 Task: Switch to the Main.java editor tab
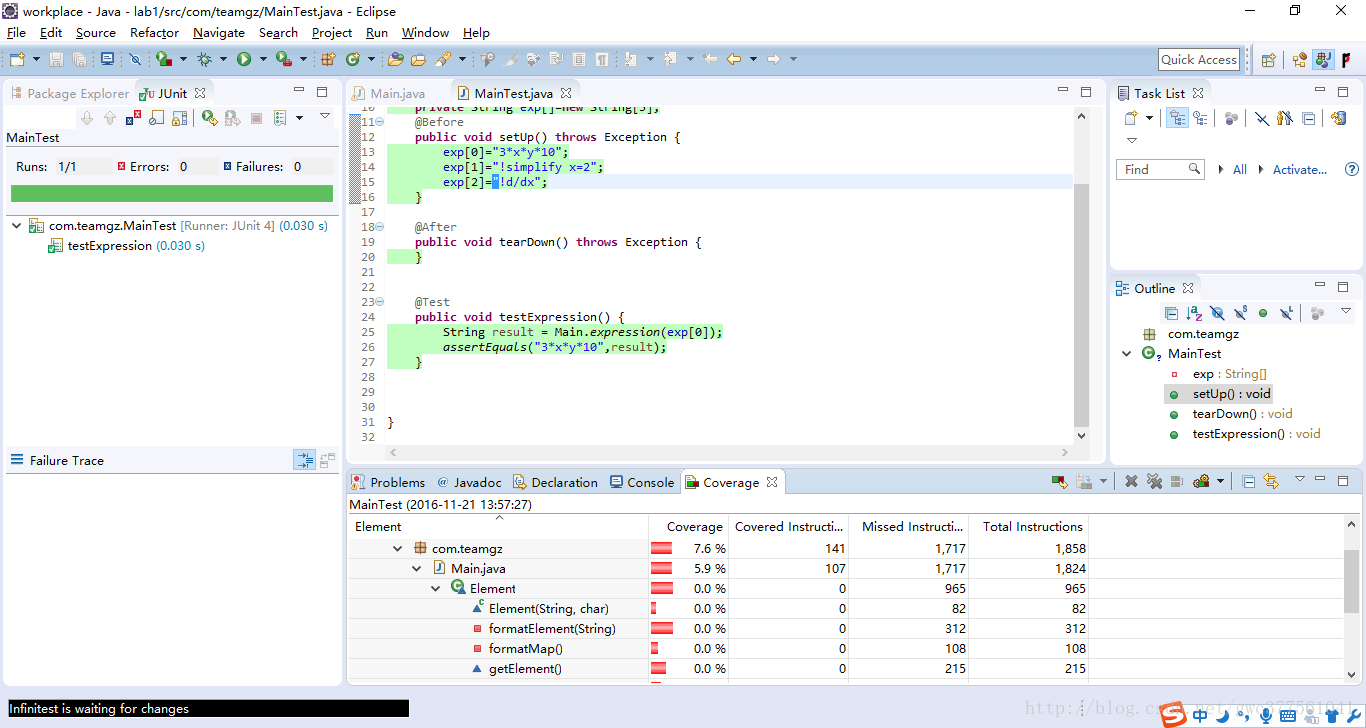(397, 93)
